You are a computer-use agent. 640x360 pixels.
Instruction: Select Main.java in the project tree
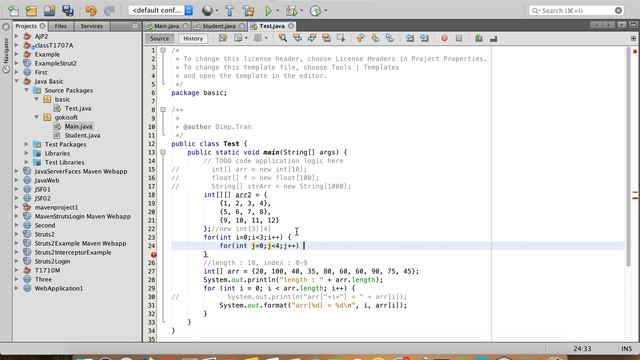(x=78, y=126)
